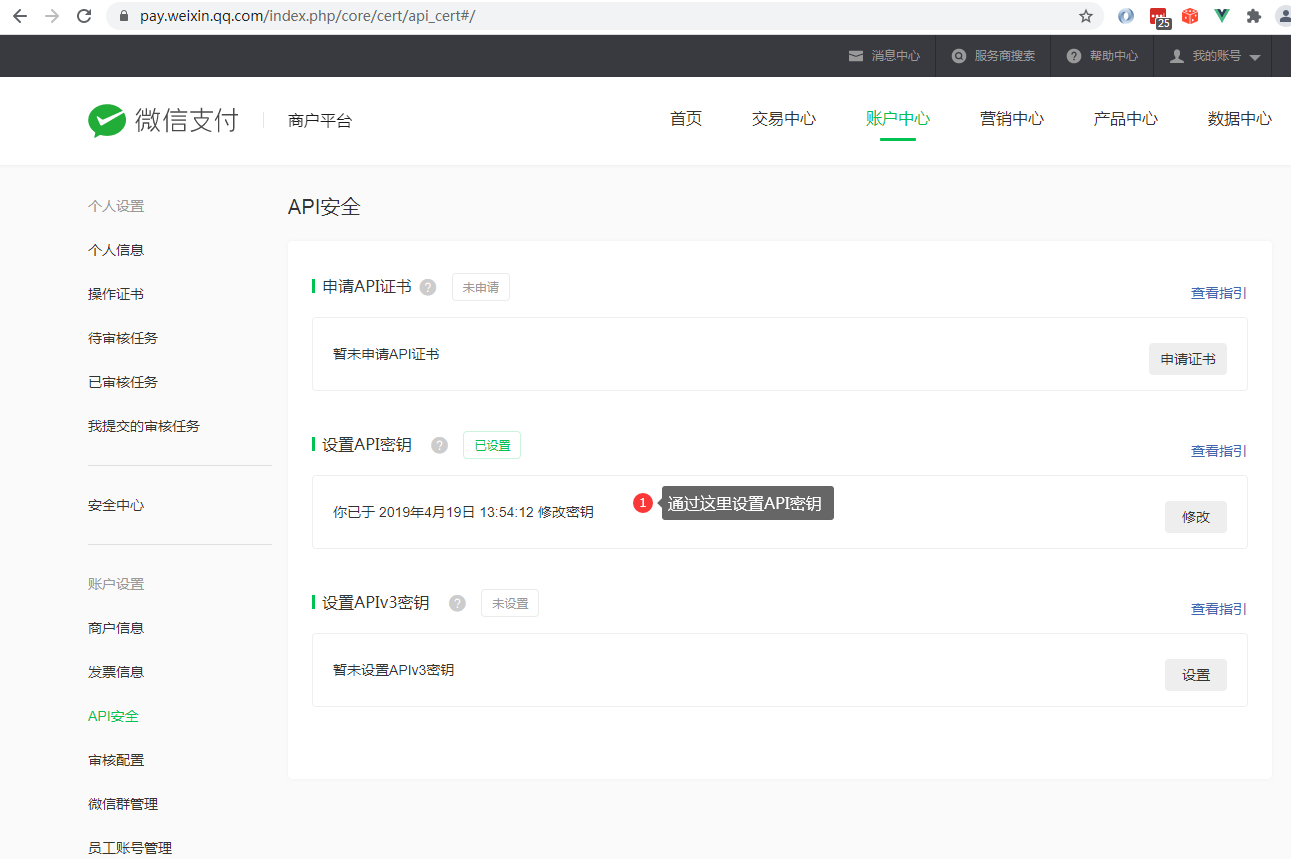Open 商户信息 in the sidebar
Viewport: 1291px width, 859px height.
(x=116, y=628)
